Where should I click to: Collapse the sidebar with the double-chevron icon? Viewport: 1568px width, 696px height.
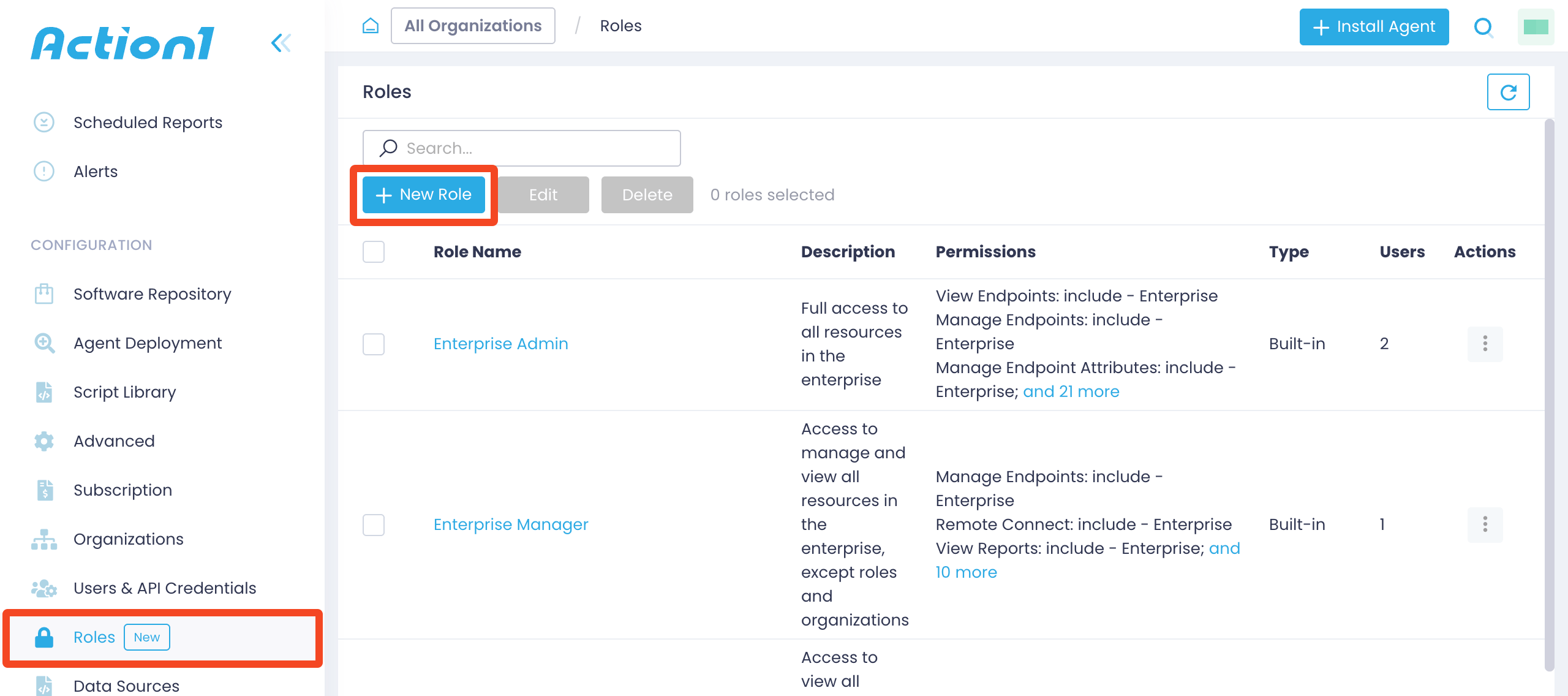tap(281, 43)
